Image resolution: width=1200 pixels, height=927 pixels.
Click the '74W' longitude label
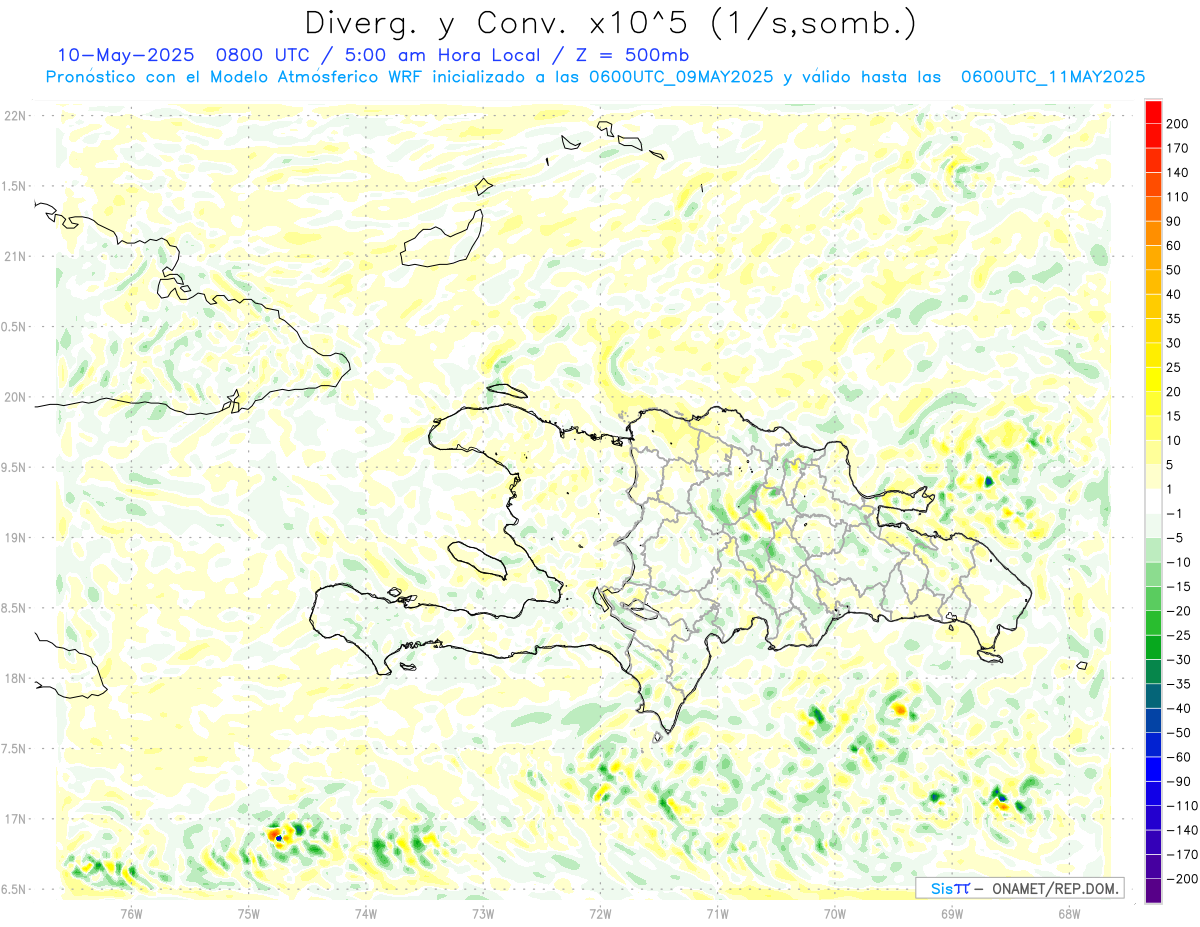pos(365,913)
